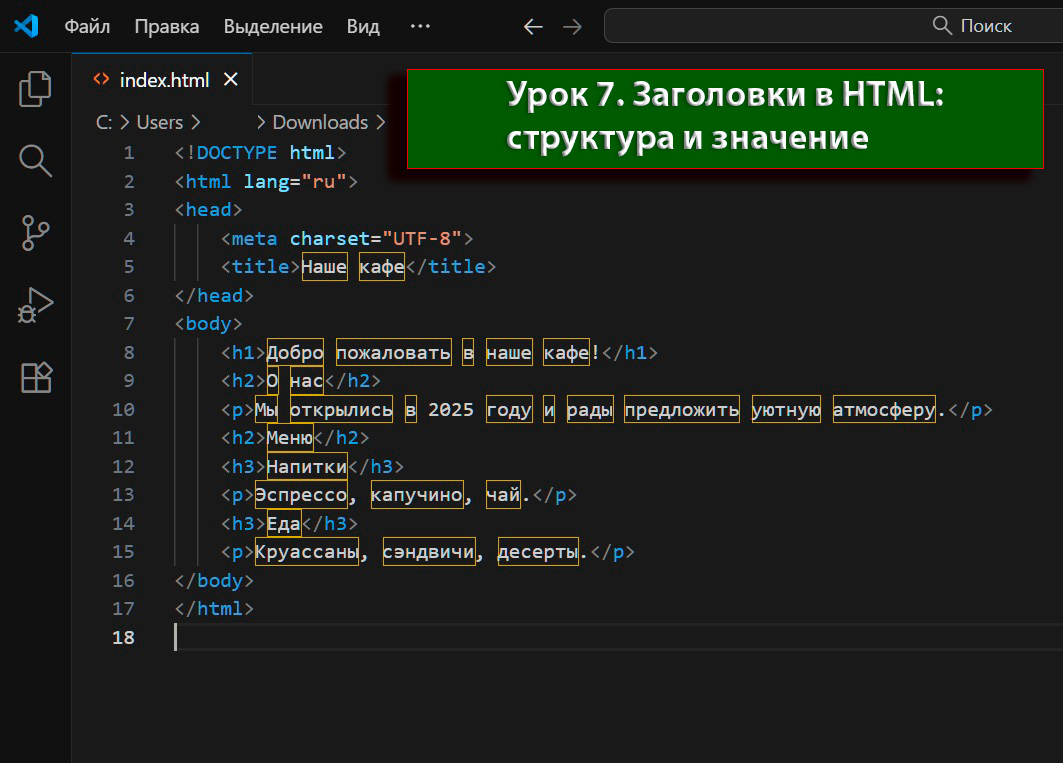
Task: Open the Extensions view
Action: 36,377
